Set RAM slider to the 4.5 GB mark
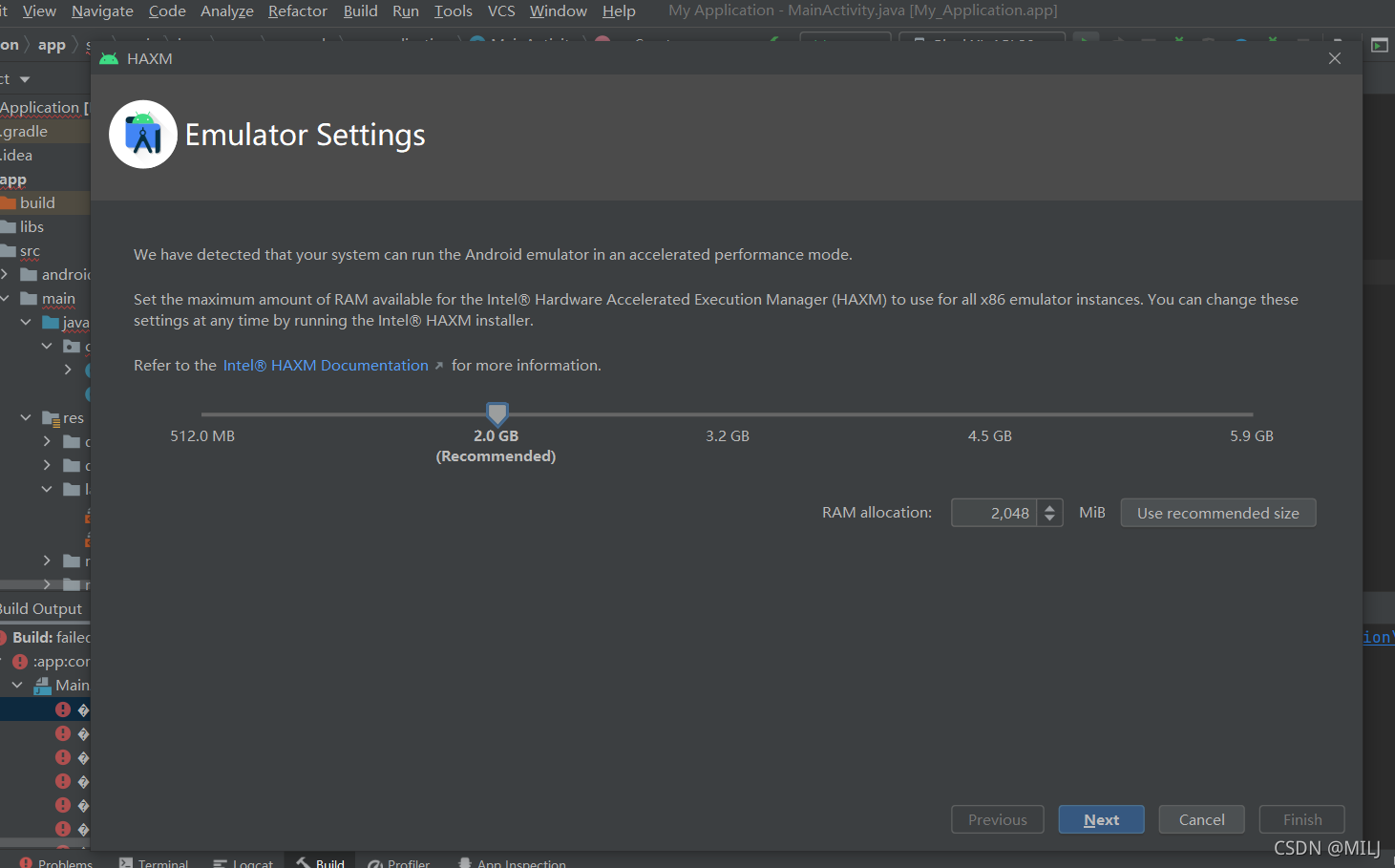The image size is (1395, 868). 990,414
